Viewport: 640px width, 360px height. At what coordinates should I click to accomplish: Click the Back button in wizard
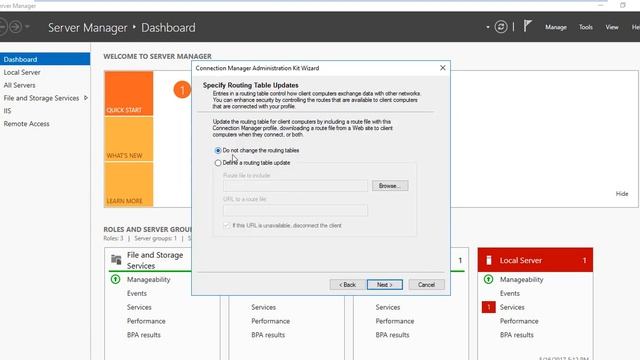(x=347, y=284)
